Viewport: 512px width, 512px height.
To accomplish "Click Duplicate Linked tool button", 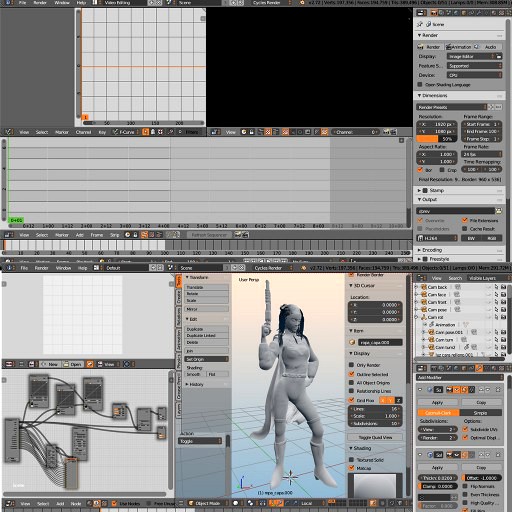I will 206,335.
